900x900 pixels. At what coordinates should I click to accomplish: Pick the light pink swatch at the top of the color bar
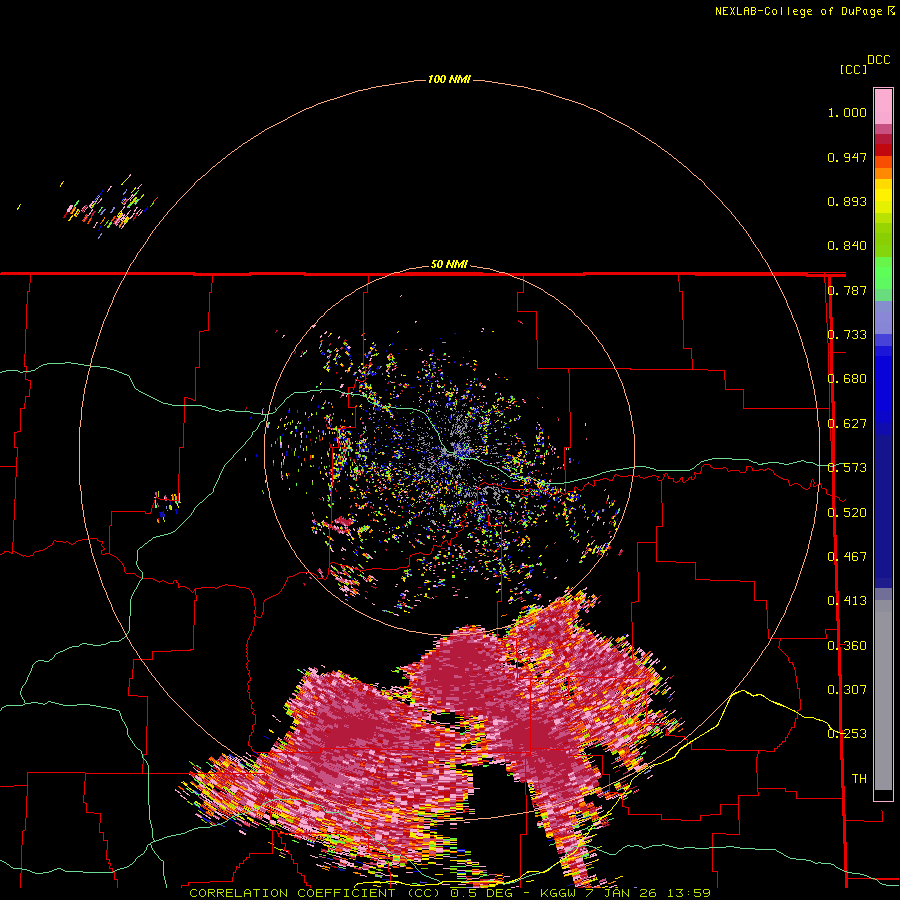click(883, 106)
